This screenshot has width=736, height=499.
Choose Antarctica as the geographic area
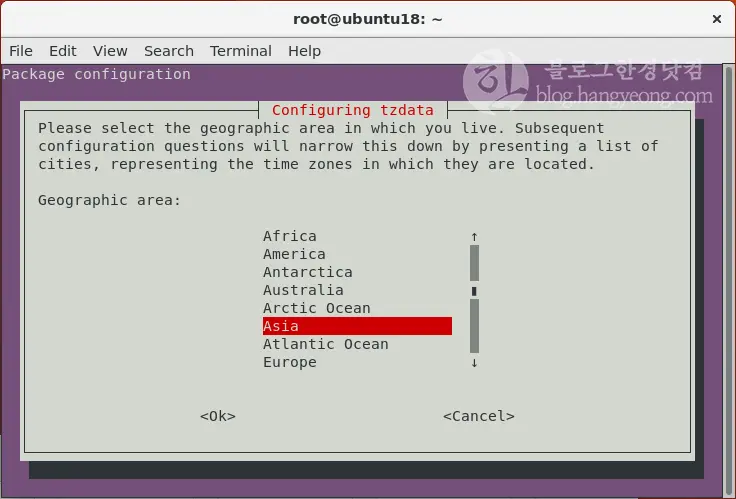(308, 272)
